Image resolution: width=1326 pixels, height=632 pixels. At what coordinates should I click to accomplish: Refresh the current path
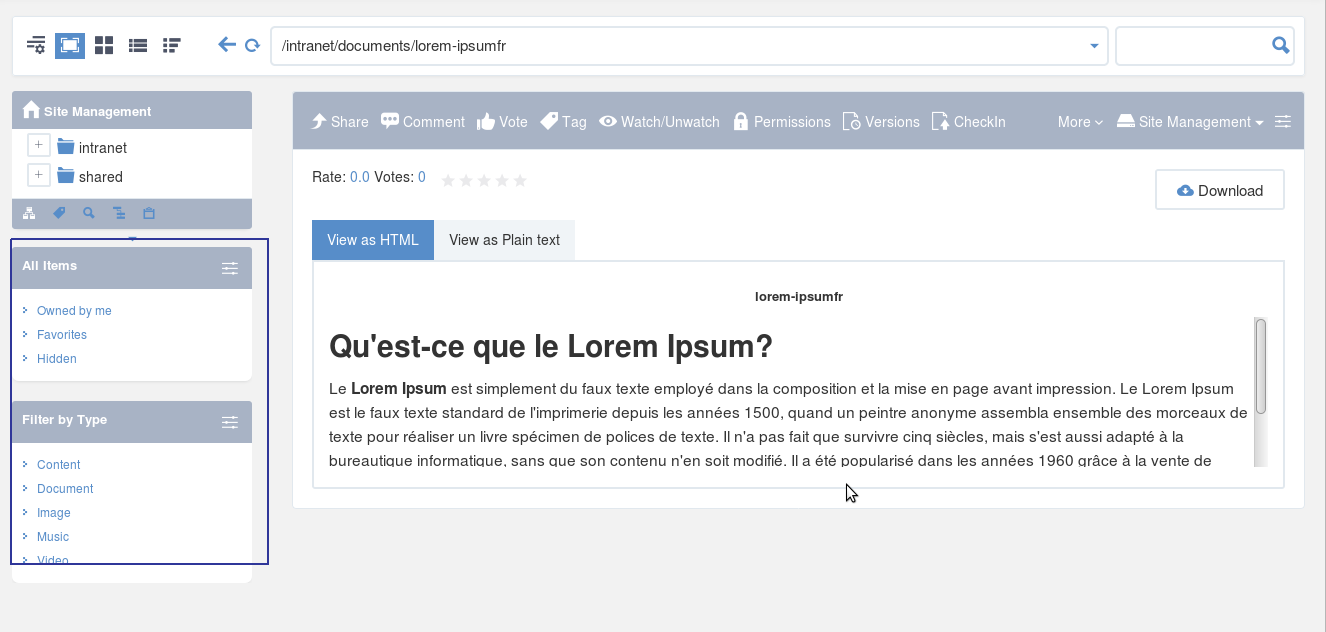252,45
